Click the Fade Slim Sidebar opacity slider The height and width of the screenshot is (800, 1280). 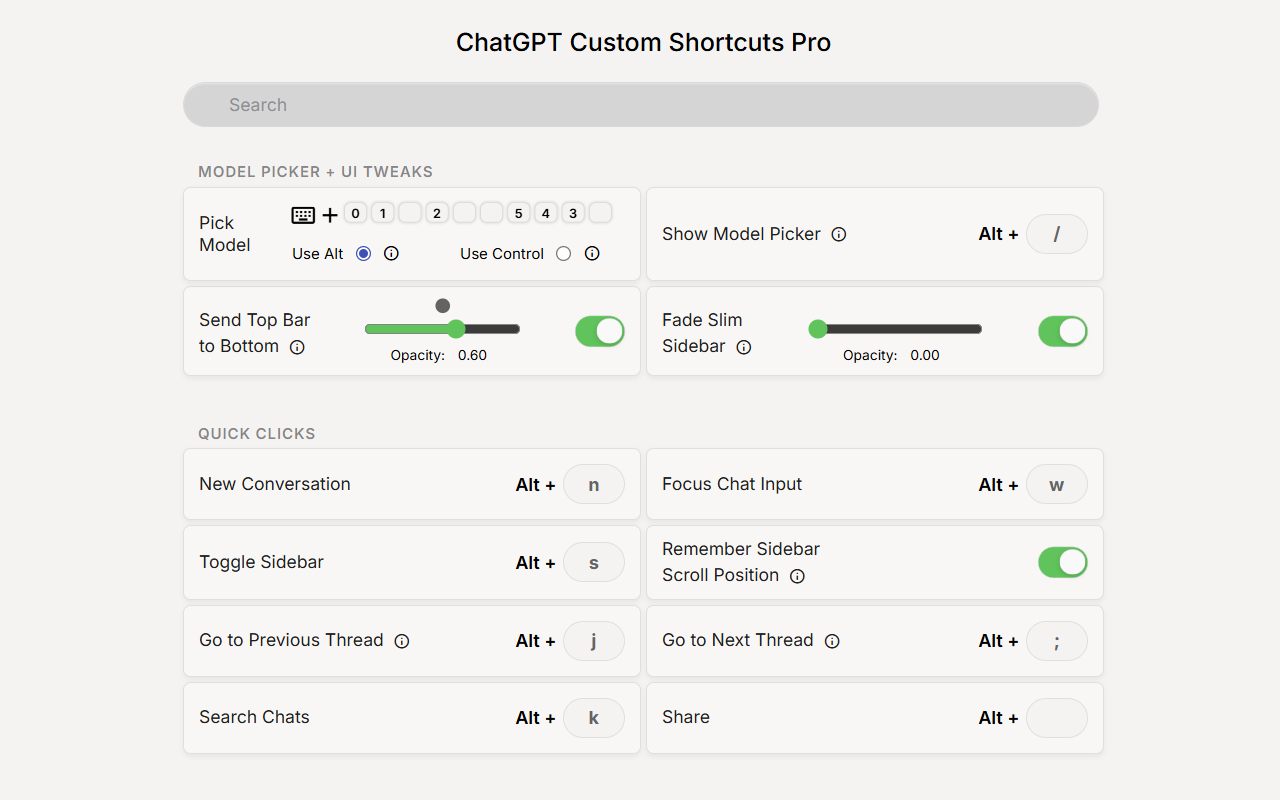(896, 329)
